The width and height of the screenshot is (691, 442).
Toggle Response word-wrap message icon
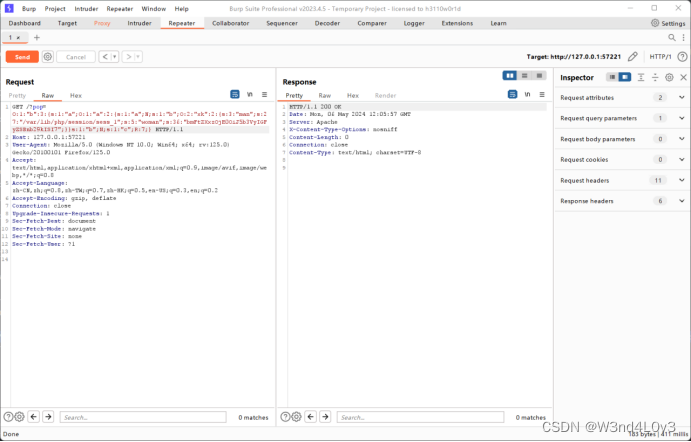[x=512, y=94]
